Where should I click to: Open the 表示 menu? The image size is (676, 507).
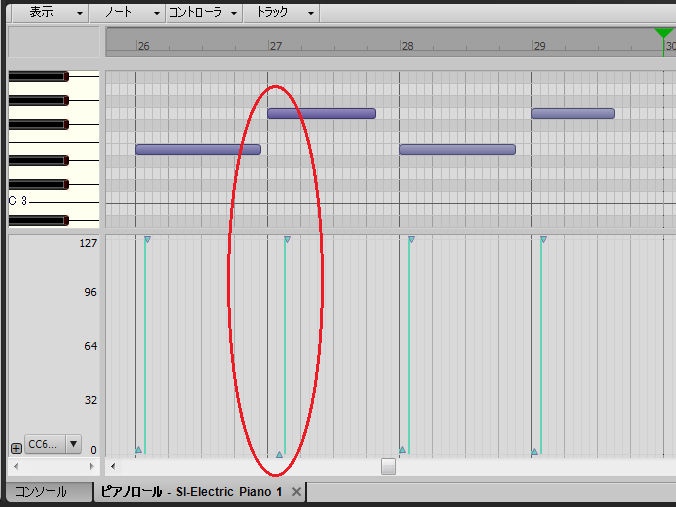pyautogui.click(x=49, y=13)
